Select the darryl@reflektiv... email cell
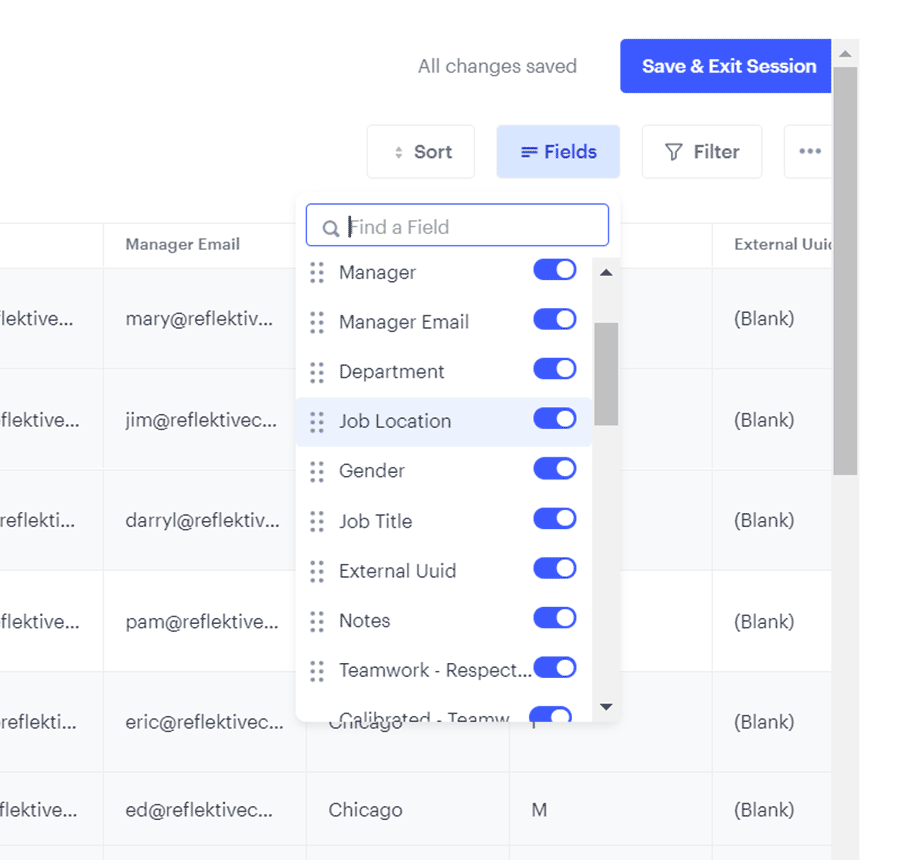The width and height of the screenshot is (900, 860). coord(203,520)
